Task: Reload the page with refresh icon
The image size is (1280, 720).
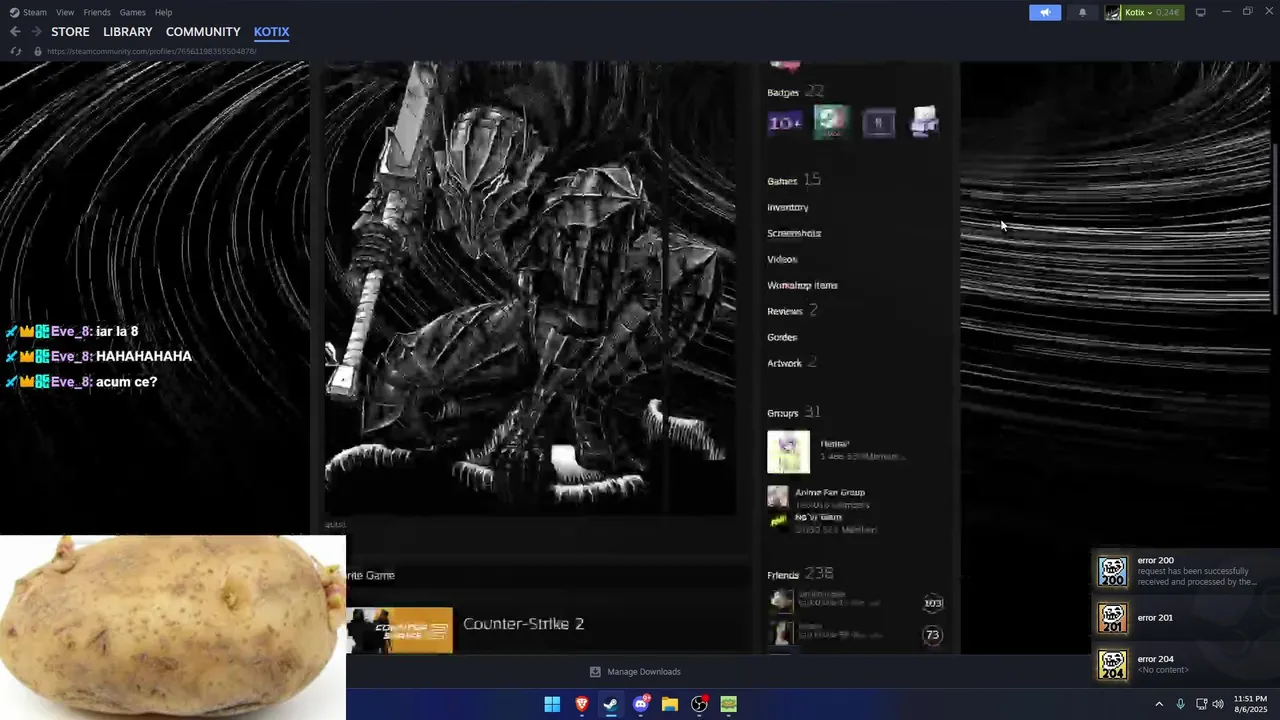Action: (x=15, y=51)
